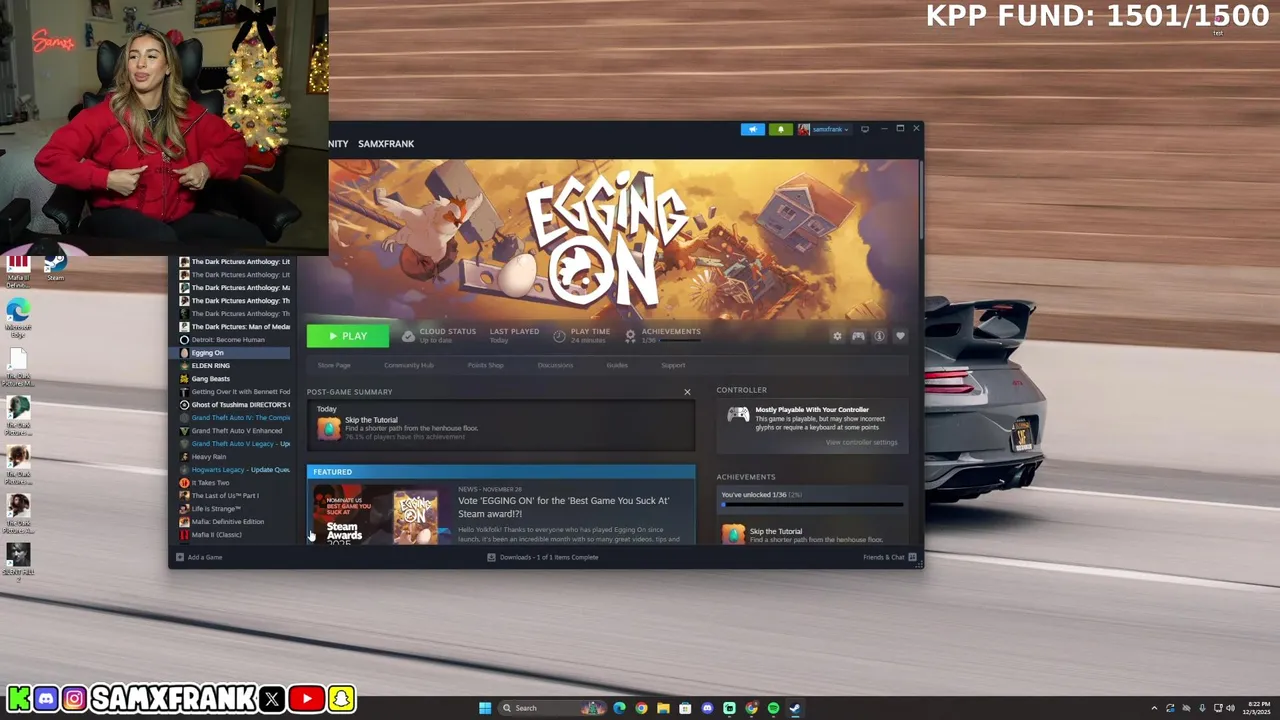1280x720 pixels.
Task: Click the Steam page vertical scrollbar
Action: (x=919, y=200)
